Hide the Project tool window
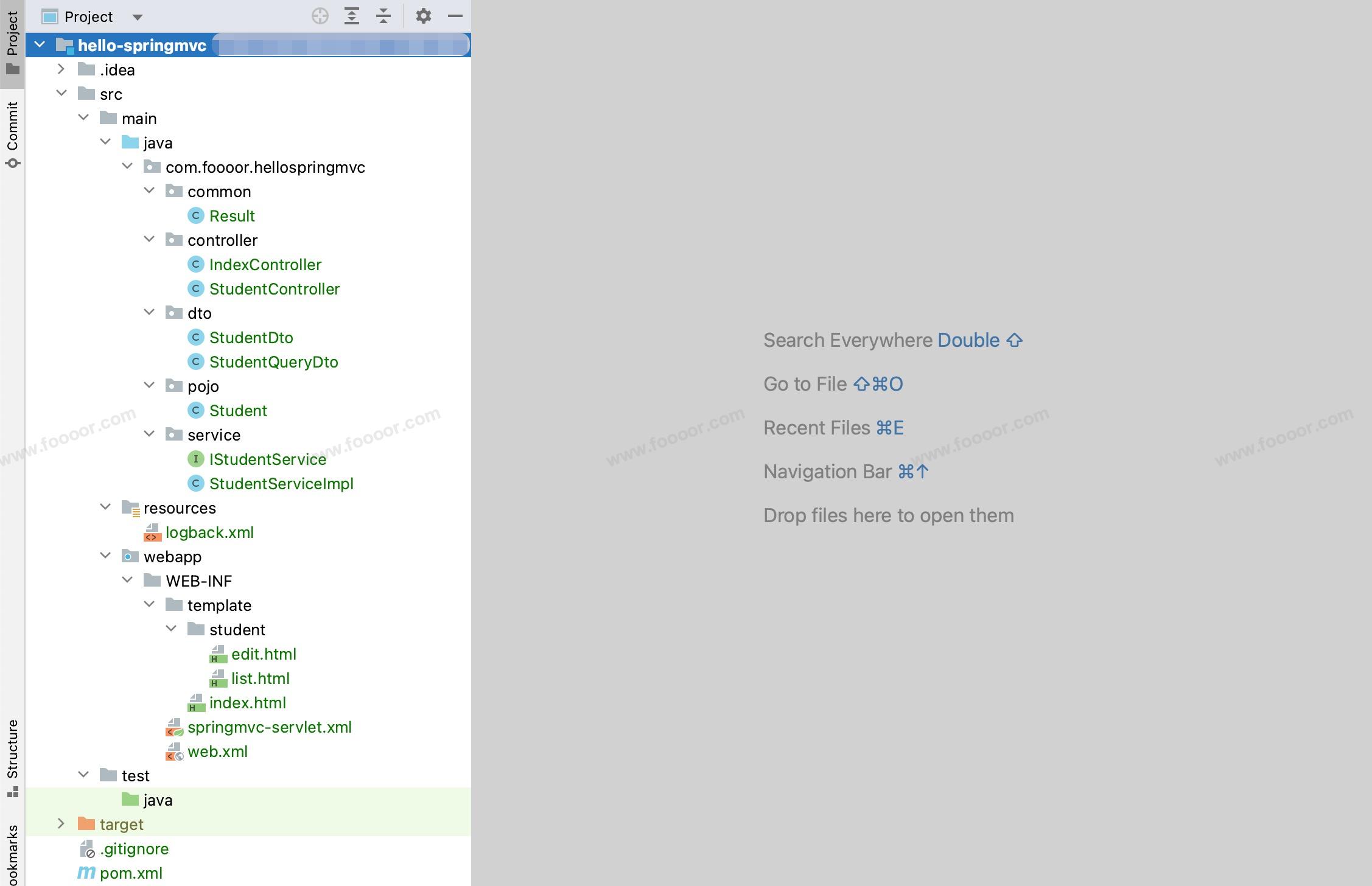Viewport: 1372px width, 886px height. [x=455, y=16]
